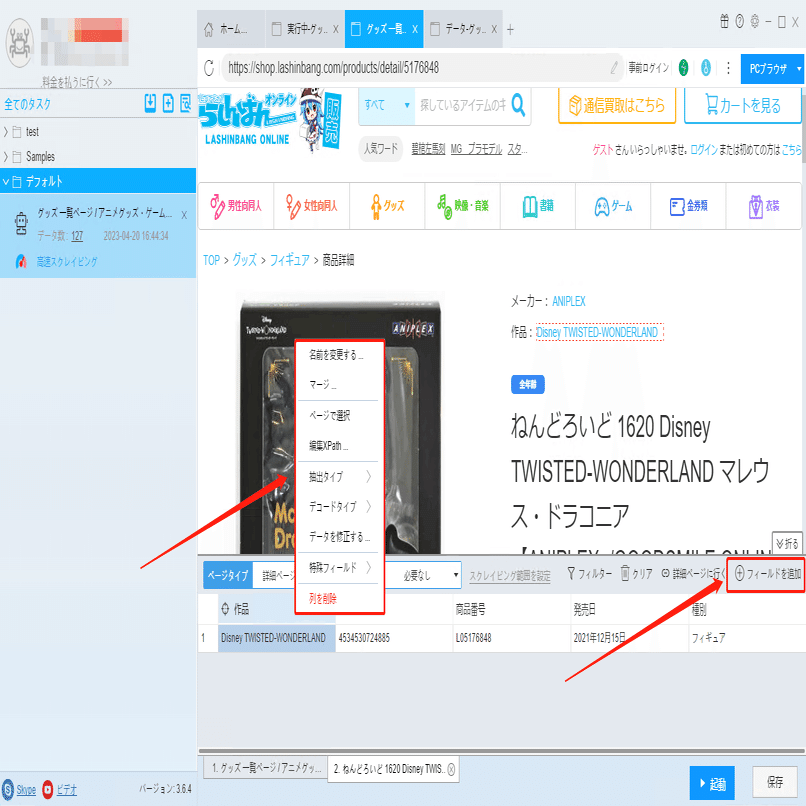Select the 男性向同人 category
This screenshot has width=806, height=806.
(x=236, y=206)
